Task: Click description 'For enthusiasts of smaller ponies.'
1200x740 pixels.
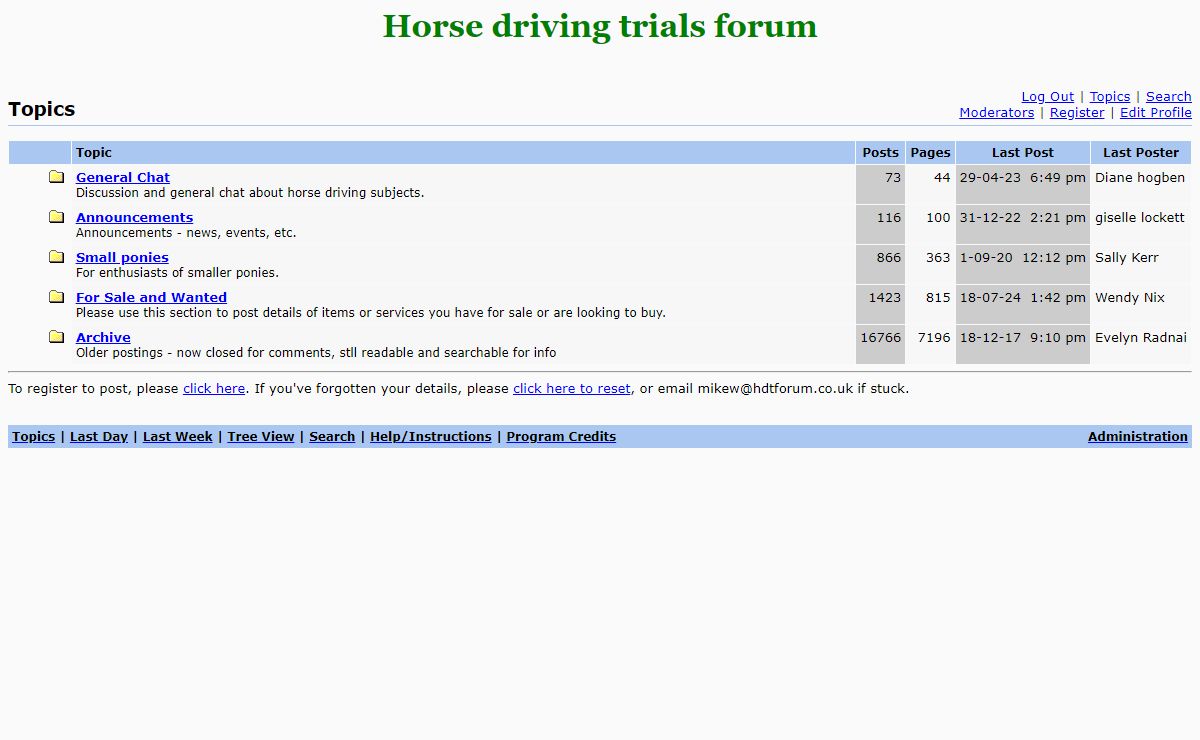Action: click(177, 273)
